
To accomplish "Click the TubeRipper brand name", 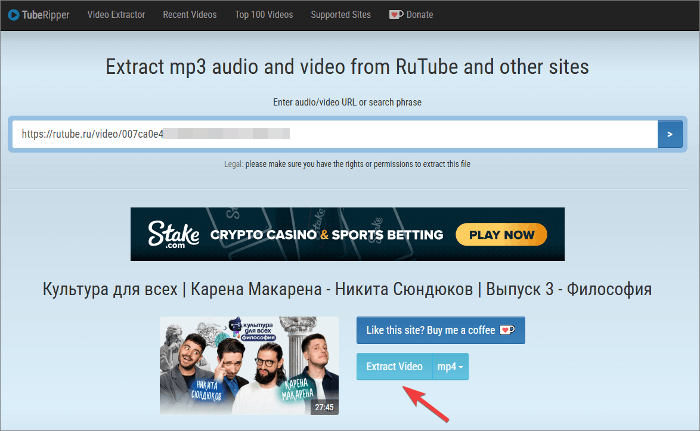I will pos(46,15).
